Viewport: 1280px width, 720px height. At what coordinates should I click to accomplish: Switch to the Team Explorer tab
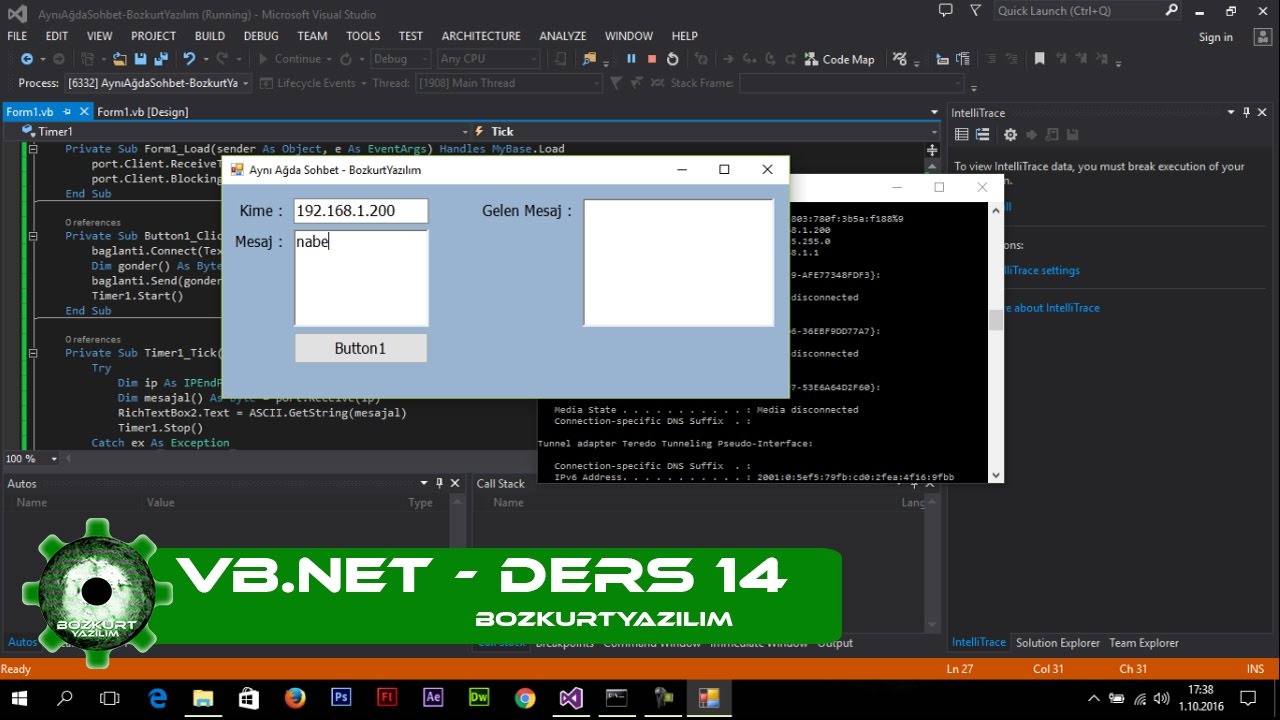point(1144,643)
